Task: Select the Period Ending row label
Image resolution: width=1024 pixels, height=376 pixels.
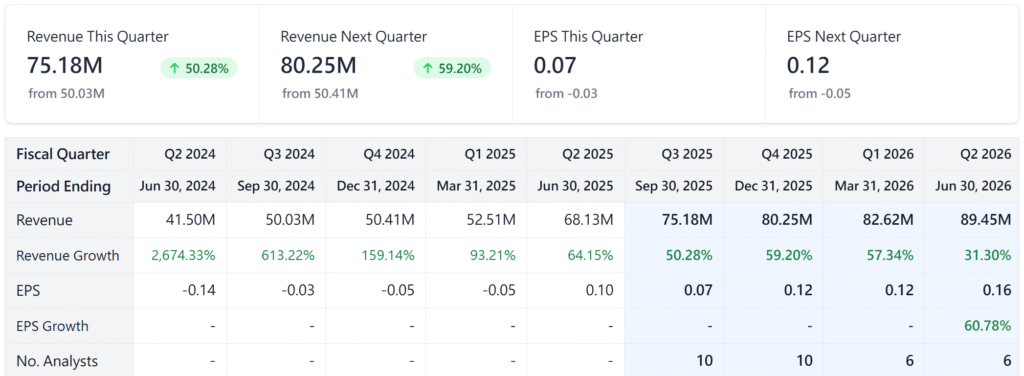Action: (x=63, y=186)
